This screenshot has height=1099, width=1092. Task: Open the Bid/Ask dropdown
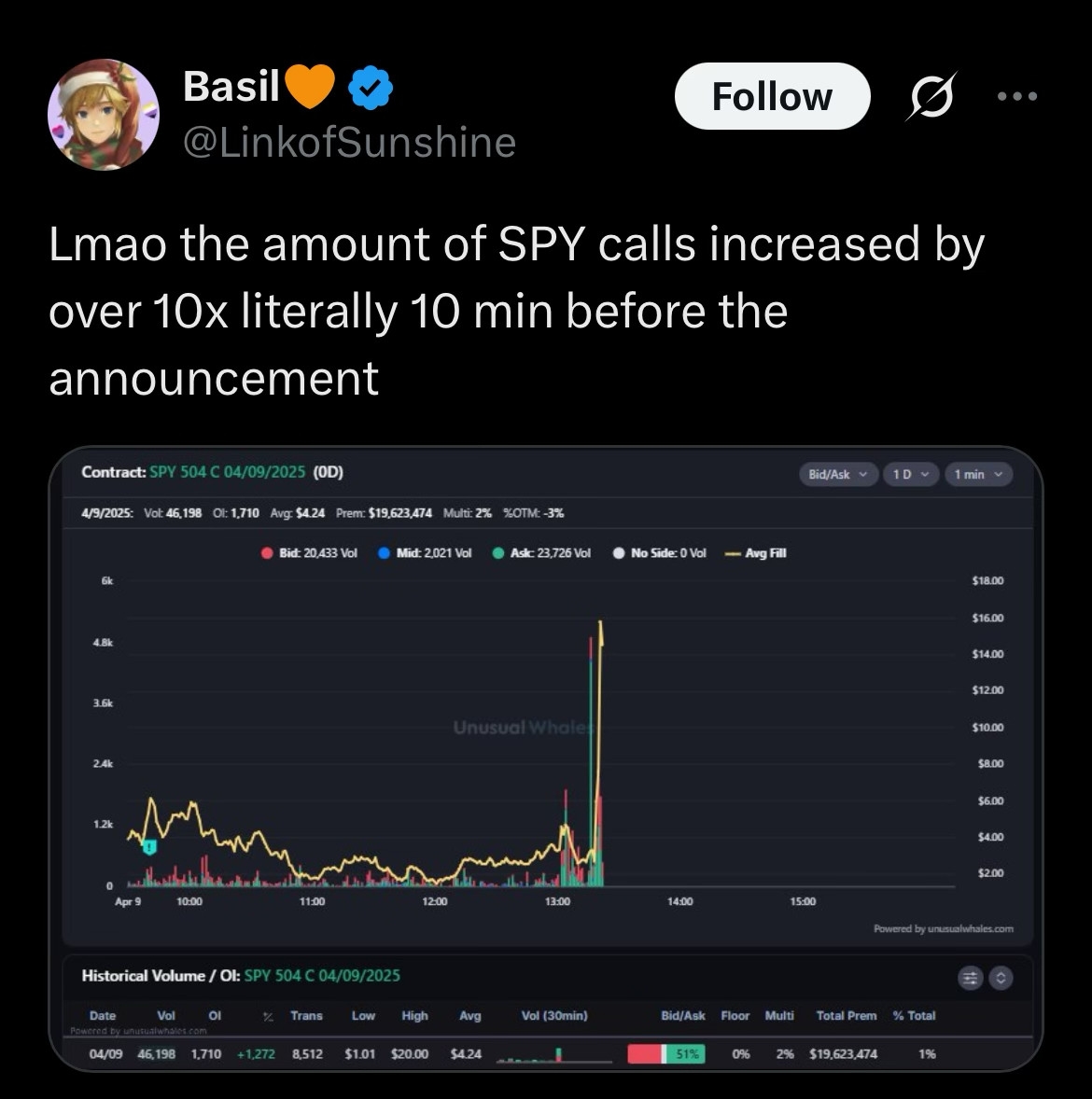click(837, 475)
